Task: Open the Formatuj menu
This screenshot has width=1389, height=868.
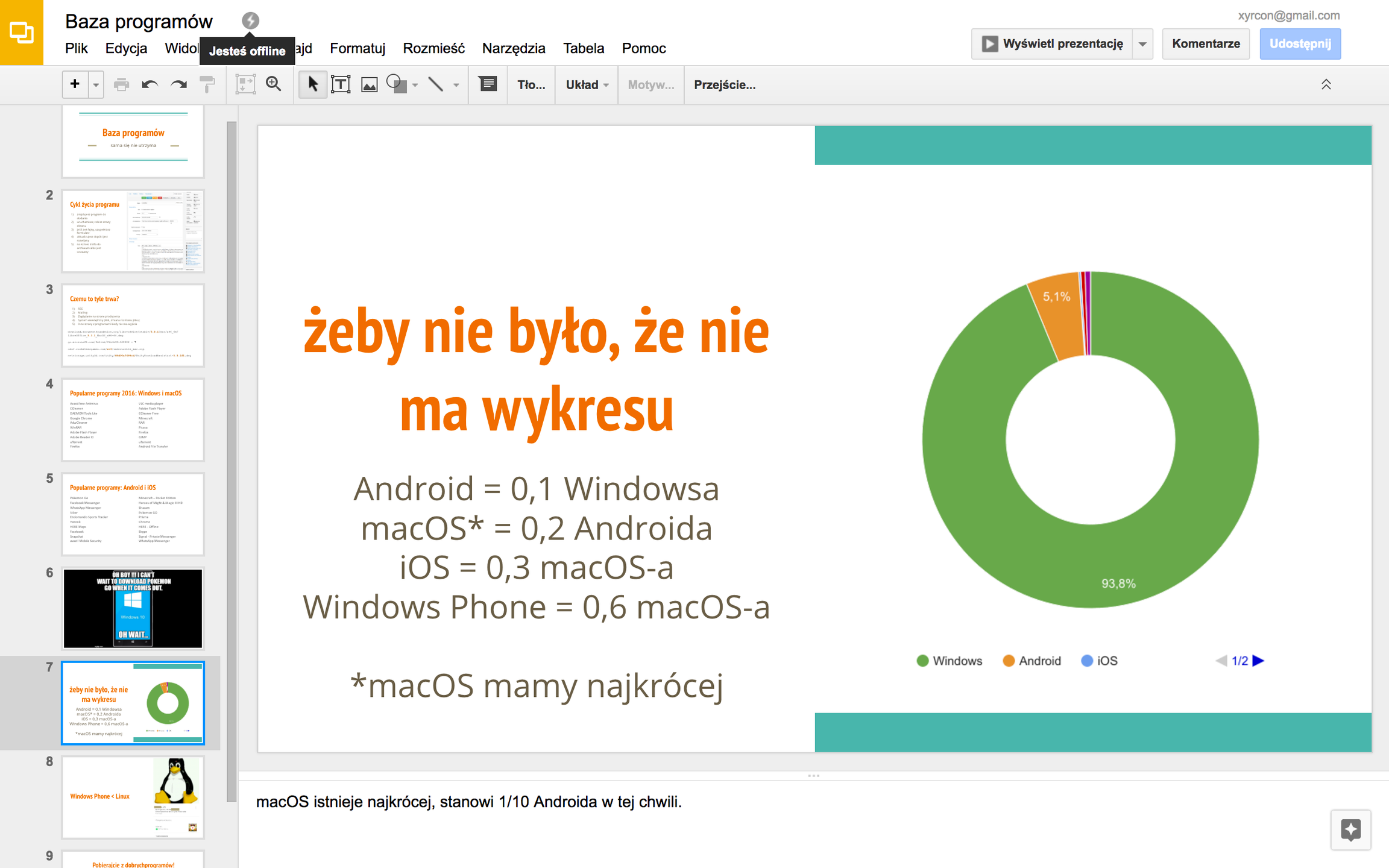Action: pyautogui.click(x=357, y=48)
